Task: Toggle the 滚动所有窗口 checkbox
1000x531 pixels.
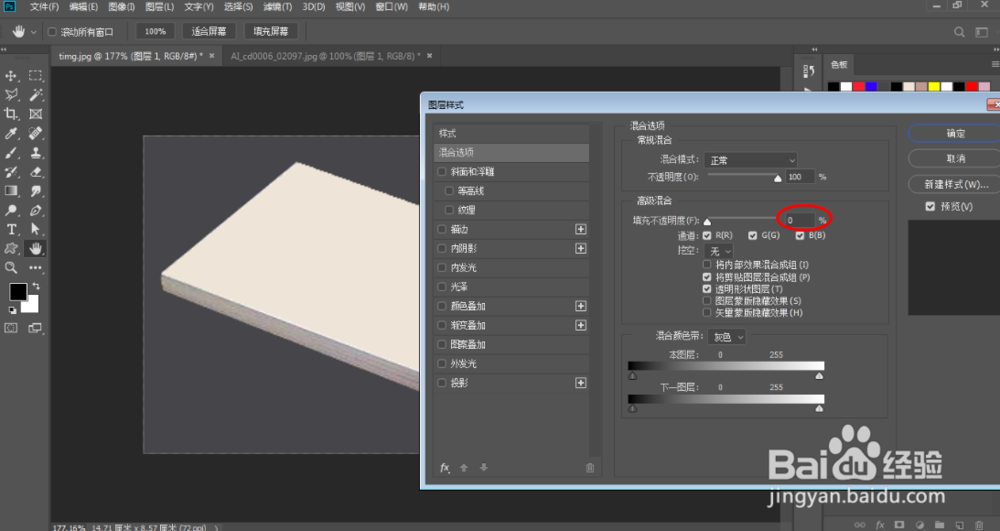Action: [x=52, y=31]
